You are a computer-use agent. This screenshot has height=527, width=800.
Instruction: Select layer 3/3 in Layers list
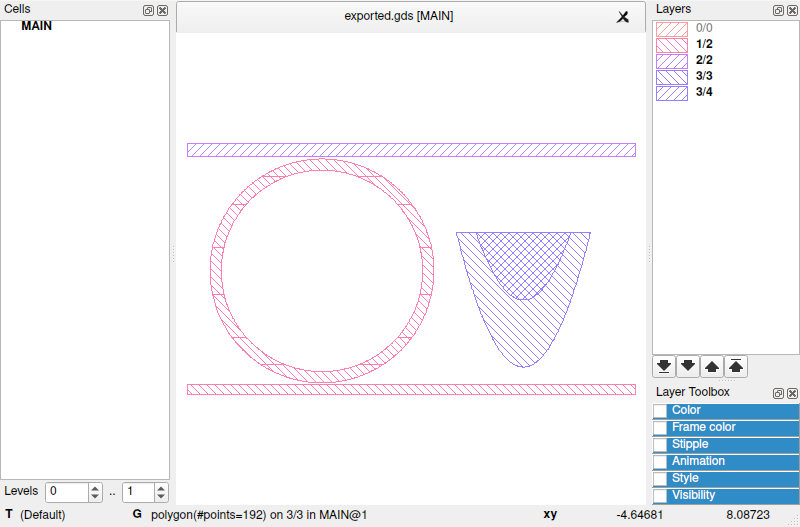click(x=703, y=76)
